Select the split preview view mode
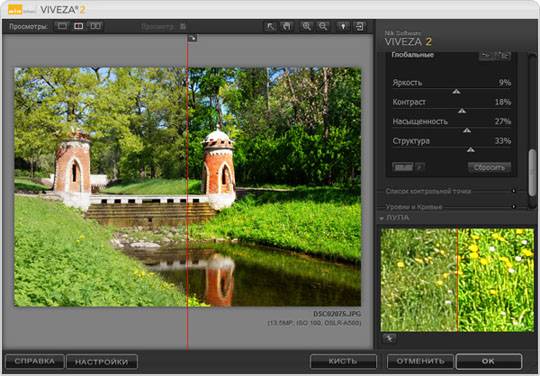Screen dimensions: 540x376 pos(79,26)
